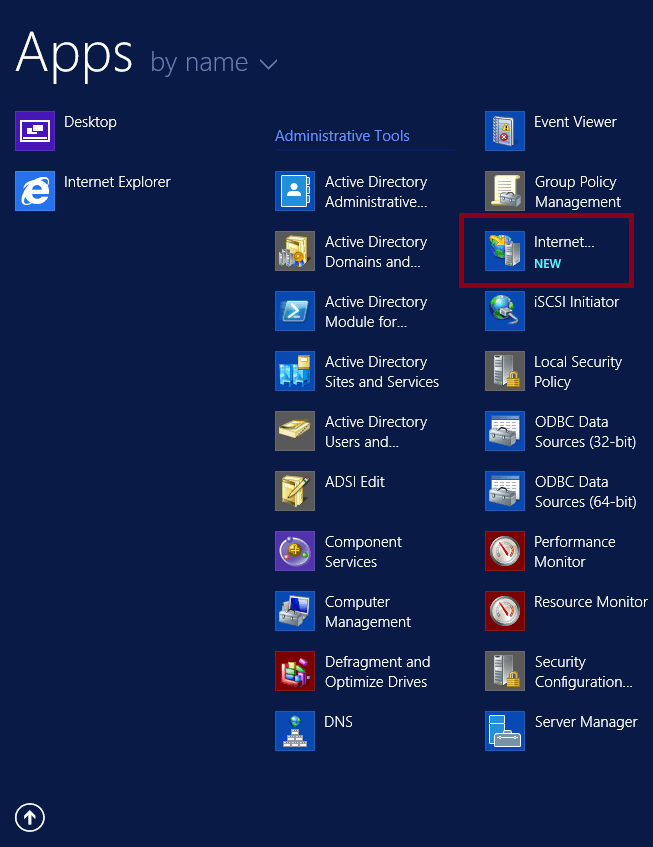Click the 'Event Viewer' label text
Screen dimensions: 653x847
(x=575, y=122)
